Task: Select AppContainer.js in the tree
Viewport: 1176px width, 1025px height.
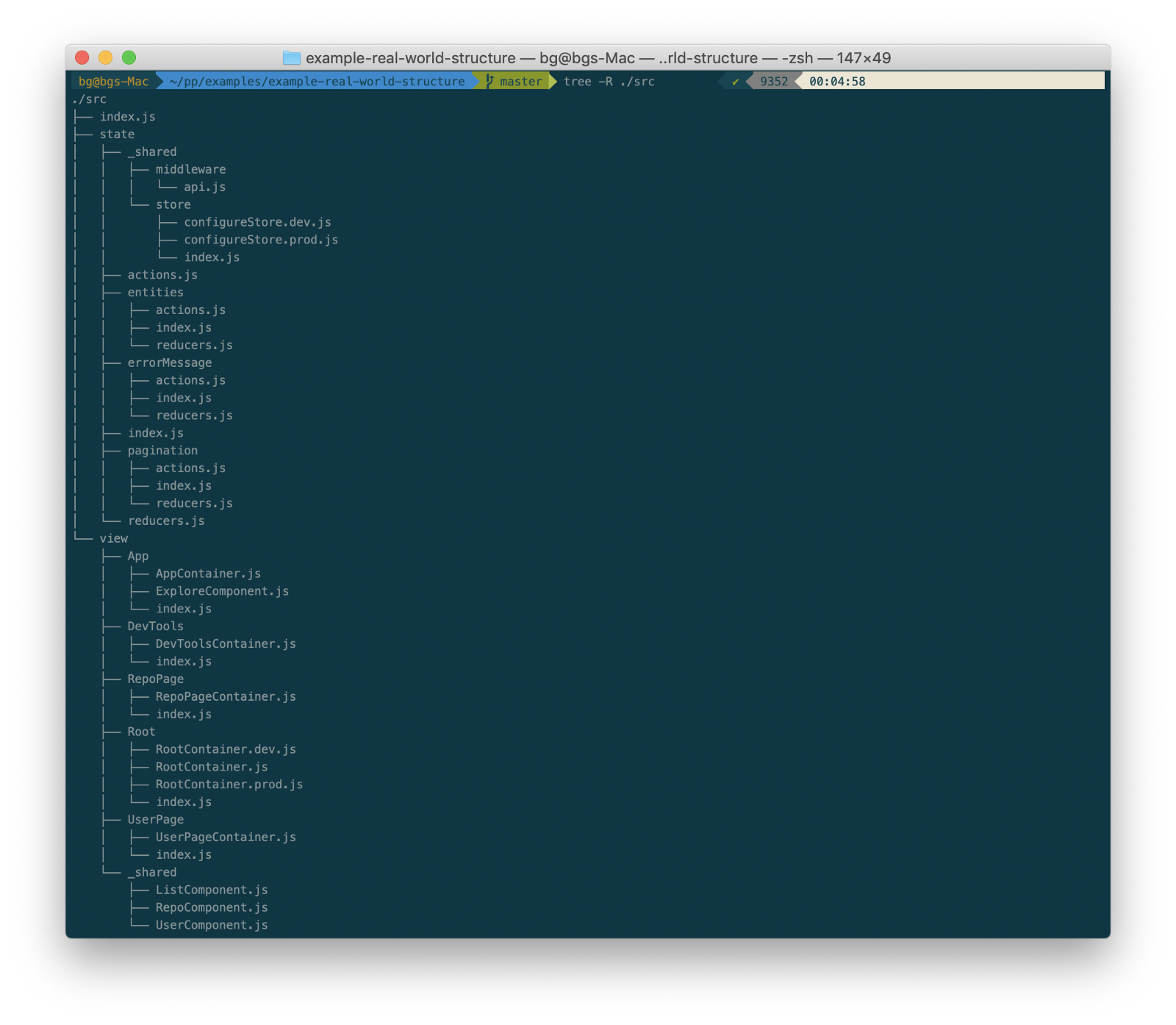Action: 209,574
